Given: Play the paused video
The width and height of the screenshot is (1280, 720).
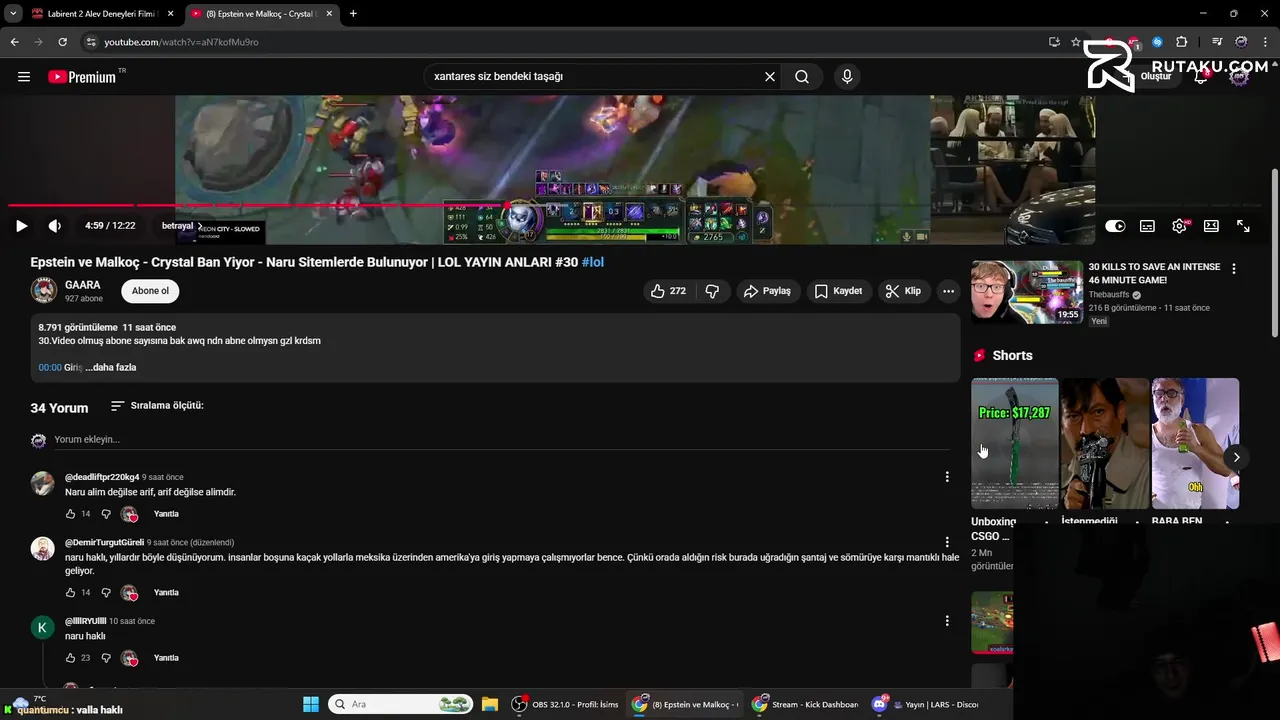Looking at the screenshot, I should click(21, 226).
